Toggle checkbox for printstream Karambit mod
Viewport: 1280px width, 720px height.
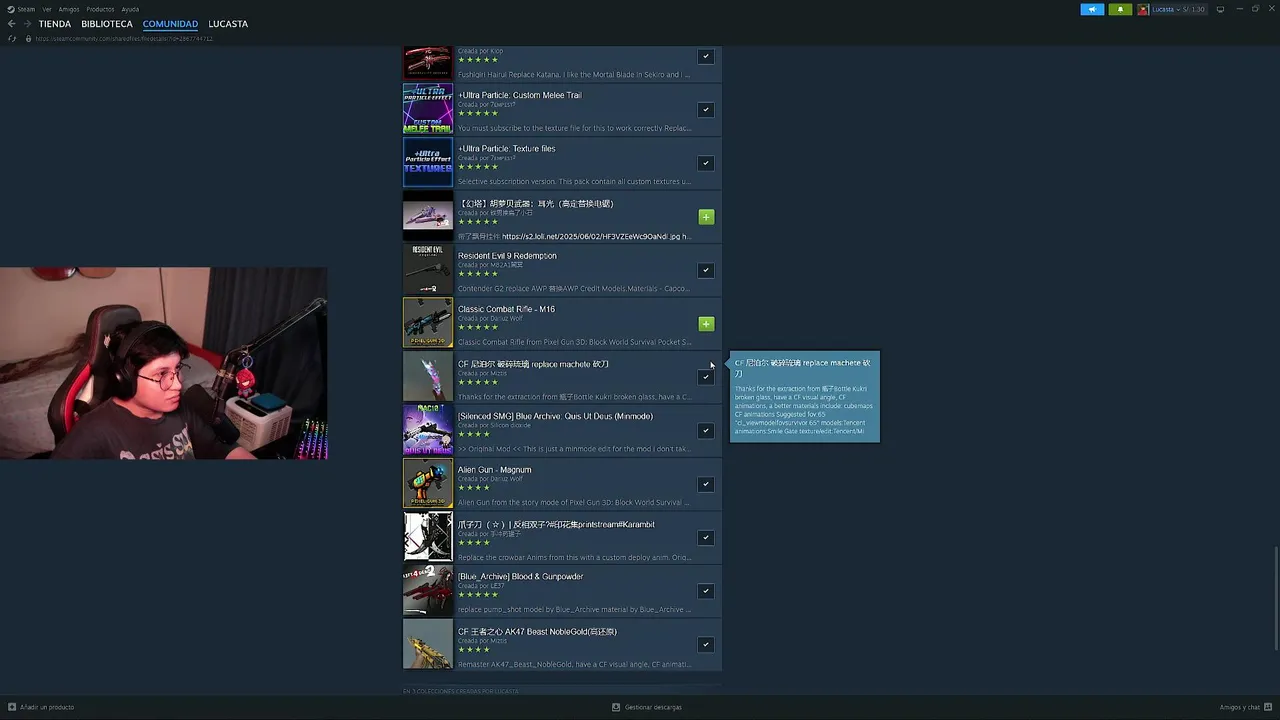click(x=706, y=537)
